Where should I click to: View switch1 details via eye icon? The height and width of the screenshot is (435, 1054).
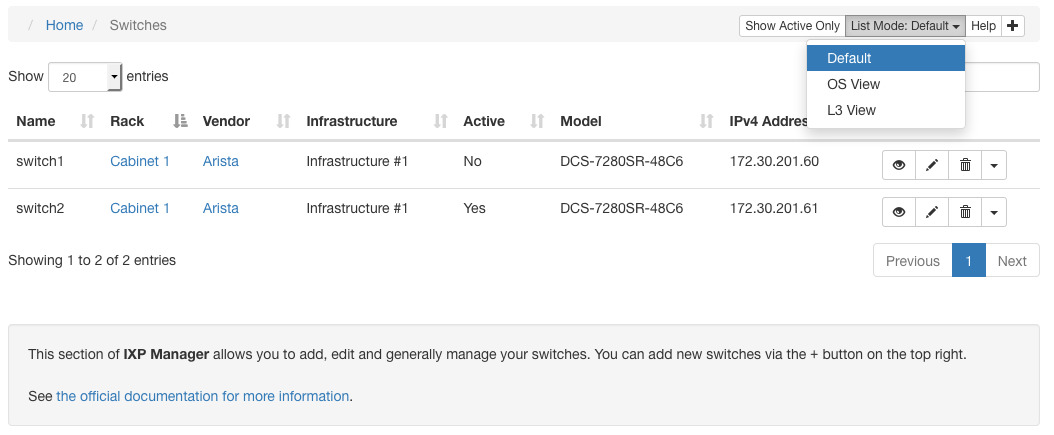tap(899, 165)
